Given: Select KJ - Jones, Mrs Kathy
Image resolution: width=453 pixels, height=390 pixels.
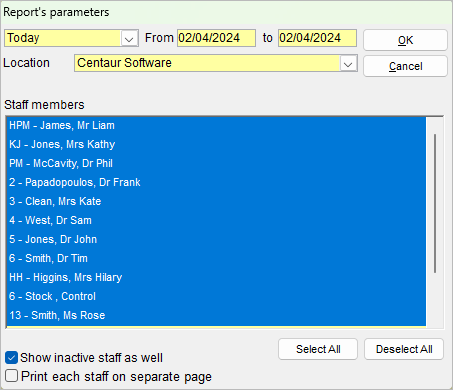Looking at the screenshot, I should point(216,145).
